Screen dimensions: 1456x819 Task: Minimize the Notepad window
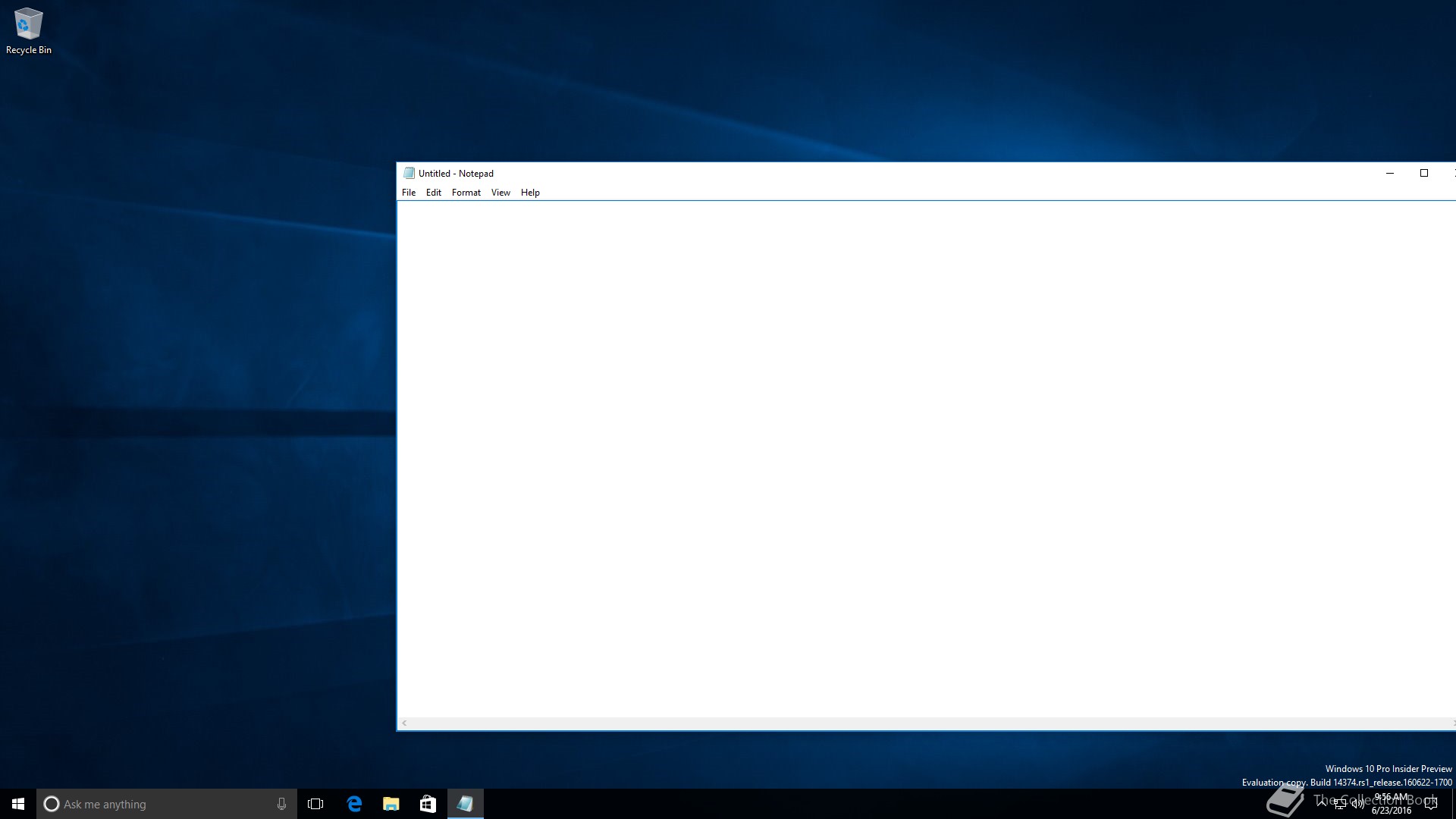point(1390,173)
